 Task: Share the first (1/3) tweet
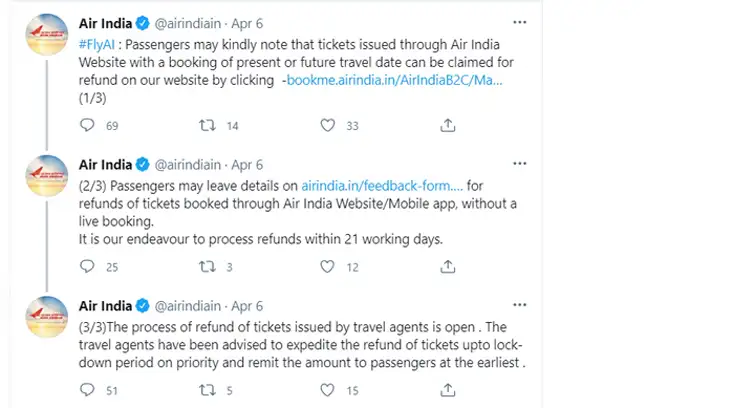click(448, 125)
